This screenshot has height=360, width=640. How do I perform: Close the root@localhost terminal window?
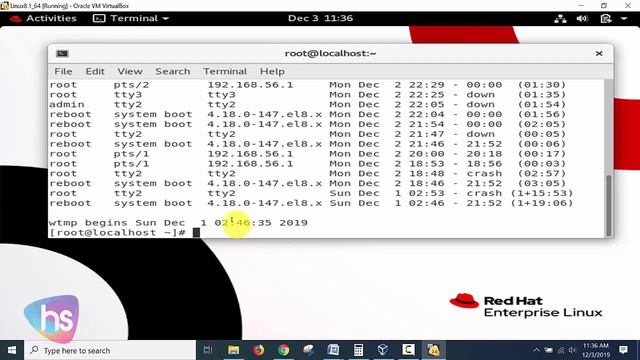[599, 53]
